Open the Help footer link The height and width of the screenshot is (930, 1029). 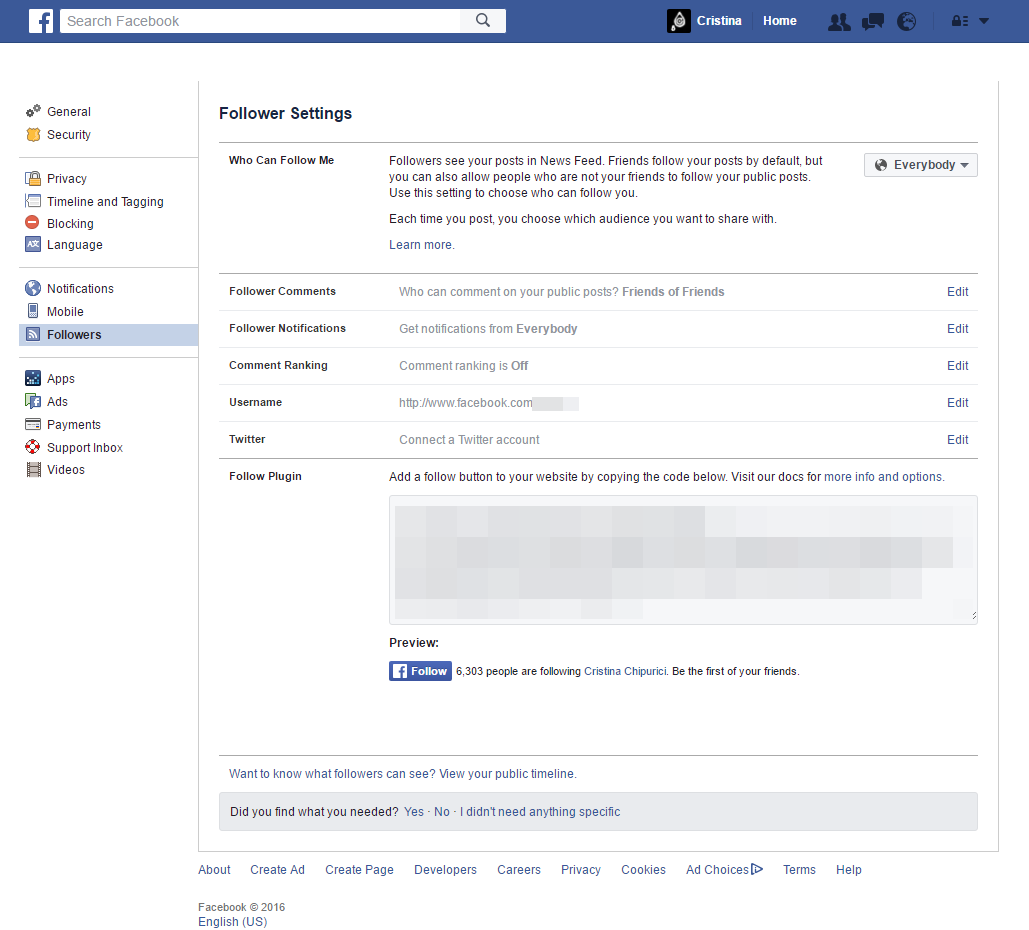848,870
